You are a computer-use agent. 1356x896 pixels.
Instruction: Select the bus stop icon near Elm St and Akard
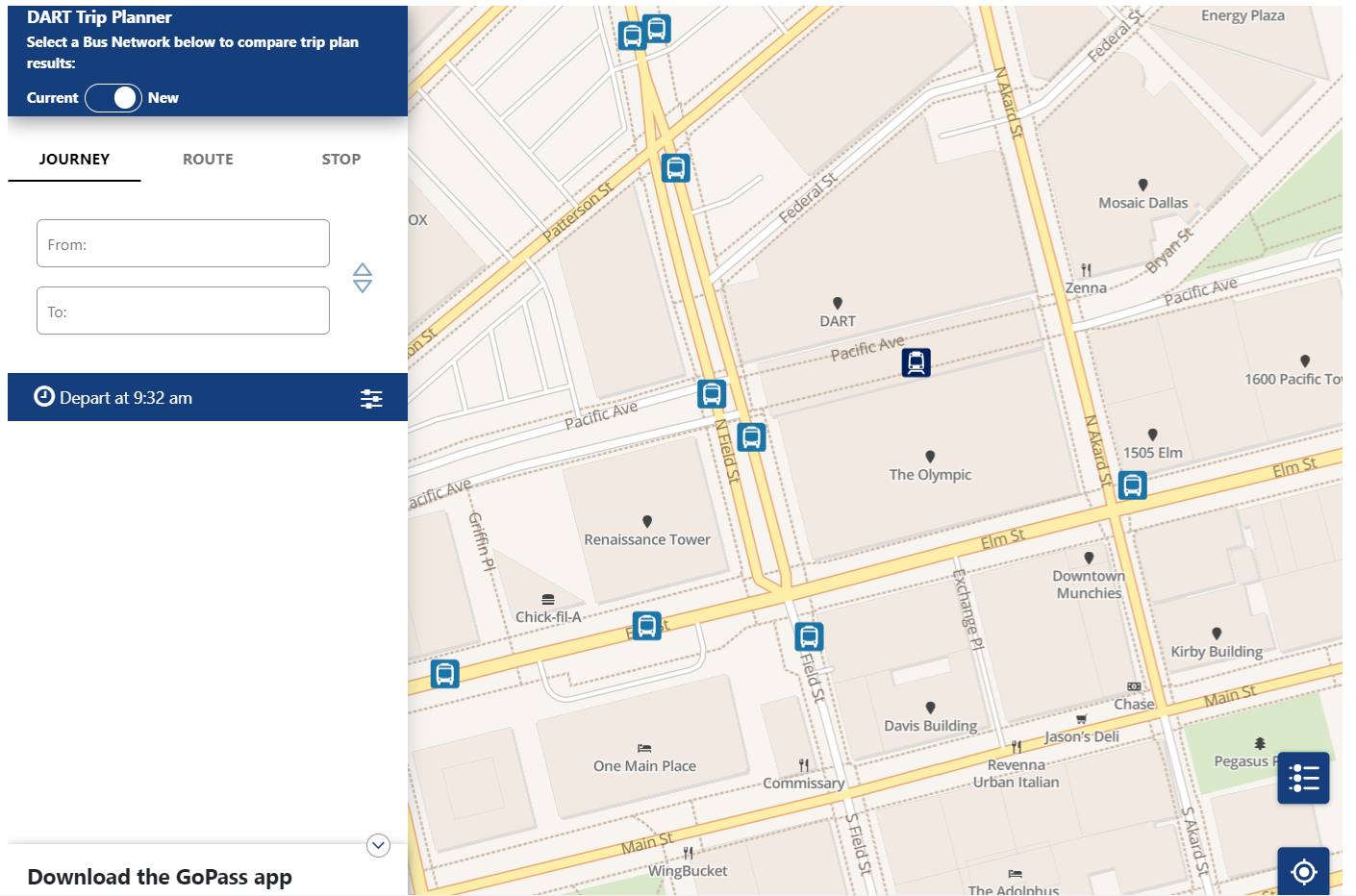(1132, 485)
